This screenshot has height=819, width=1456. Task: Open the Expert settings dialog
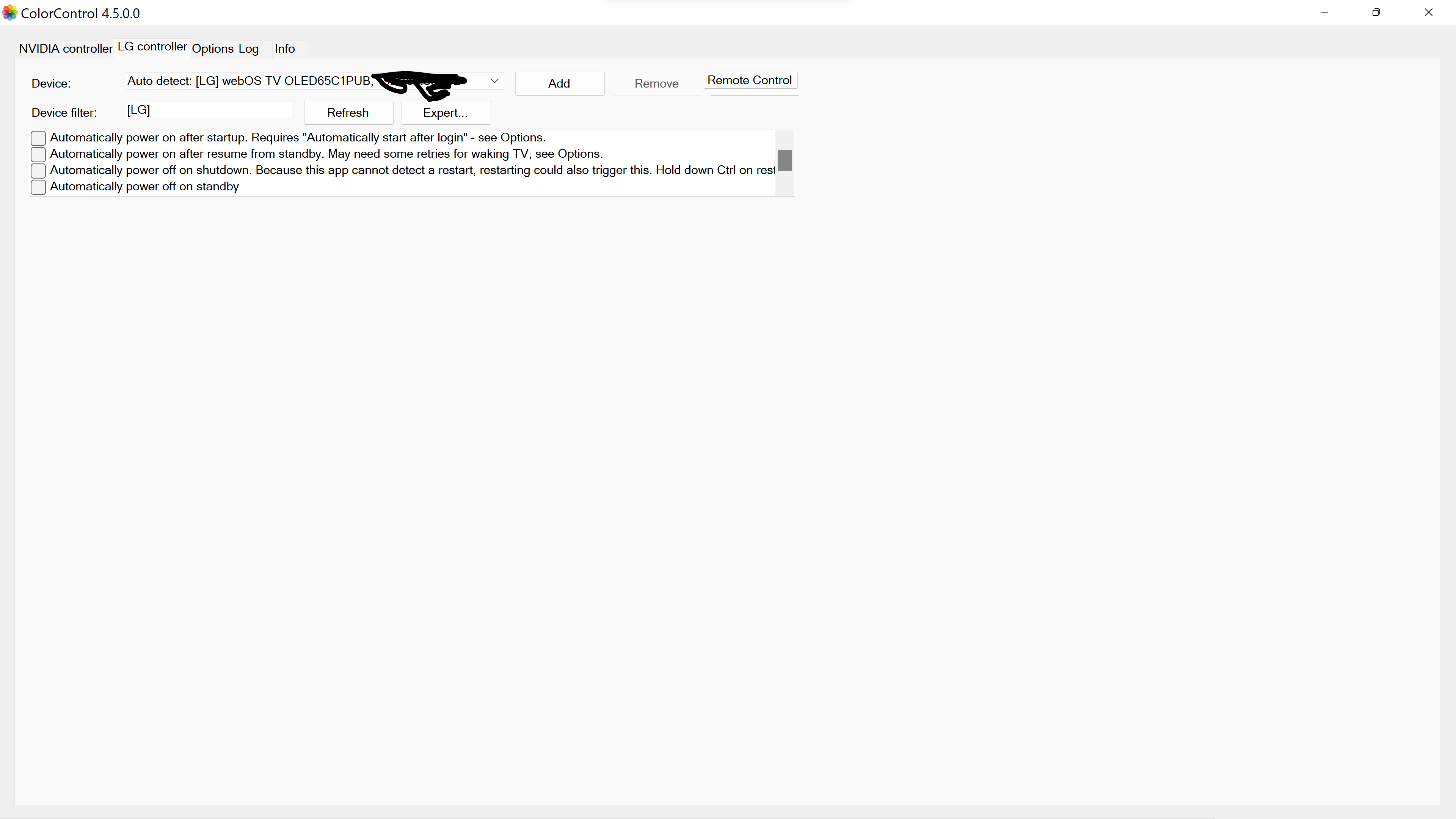point(446,113)
